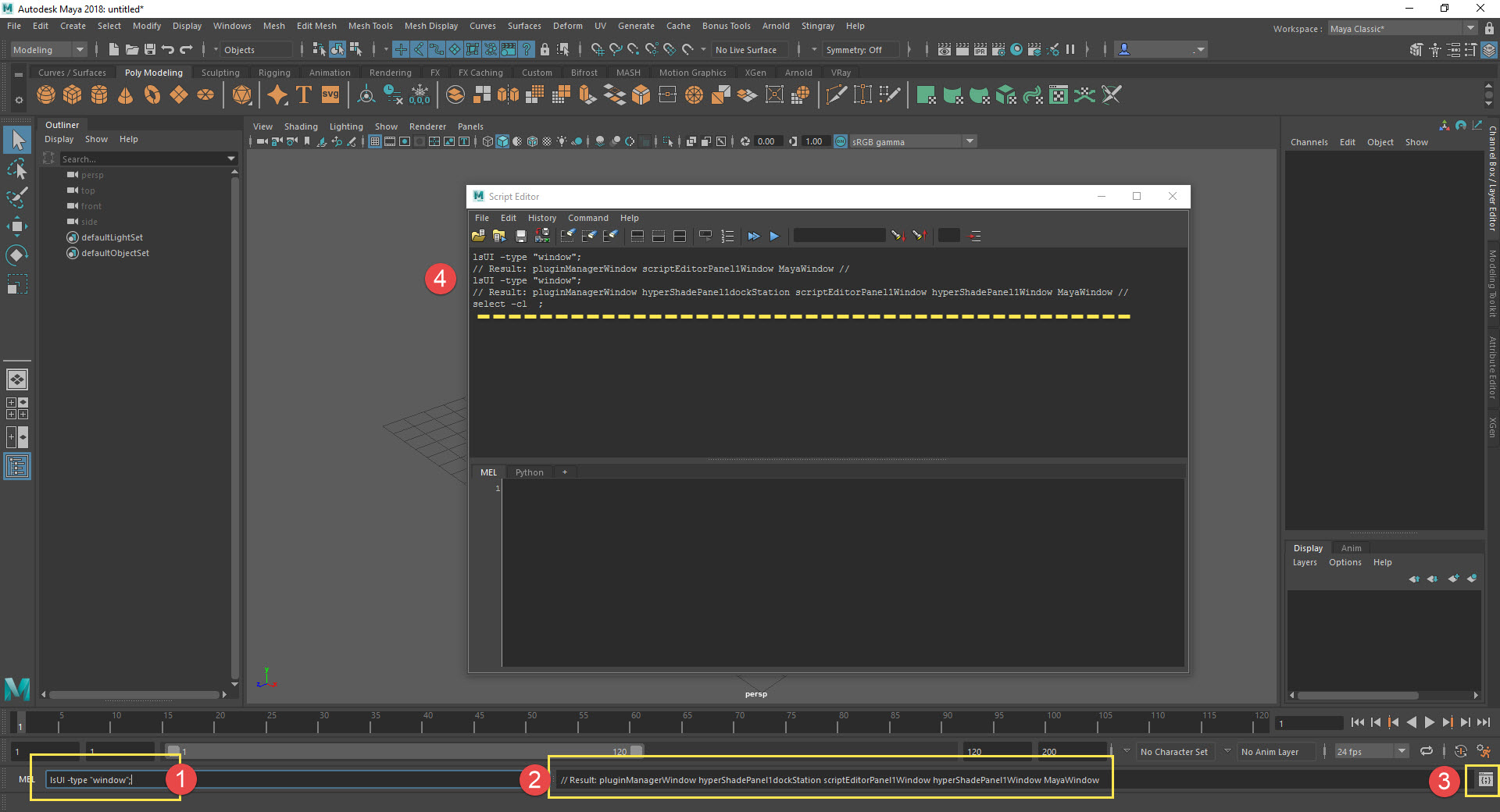Screen dimensions: 1500x812
Task: Select the Type tool on the Poly Modeling shelf
Action: coord(303,94)
